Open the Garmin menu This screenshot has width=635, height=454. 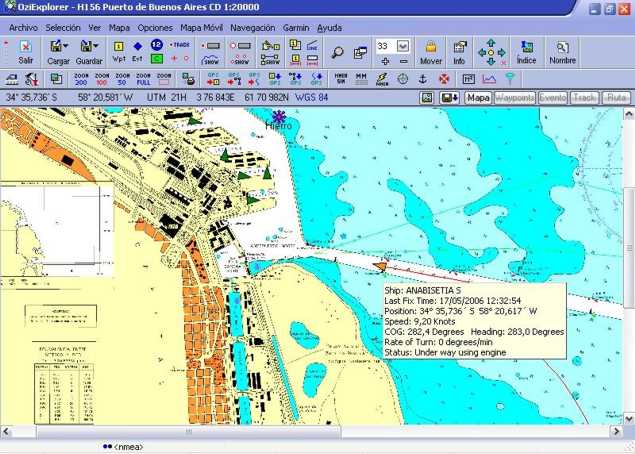click(x=296, y=28)
